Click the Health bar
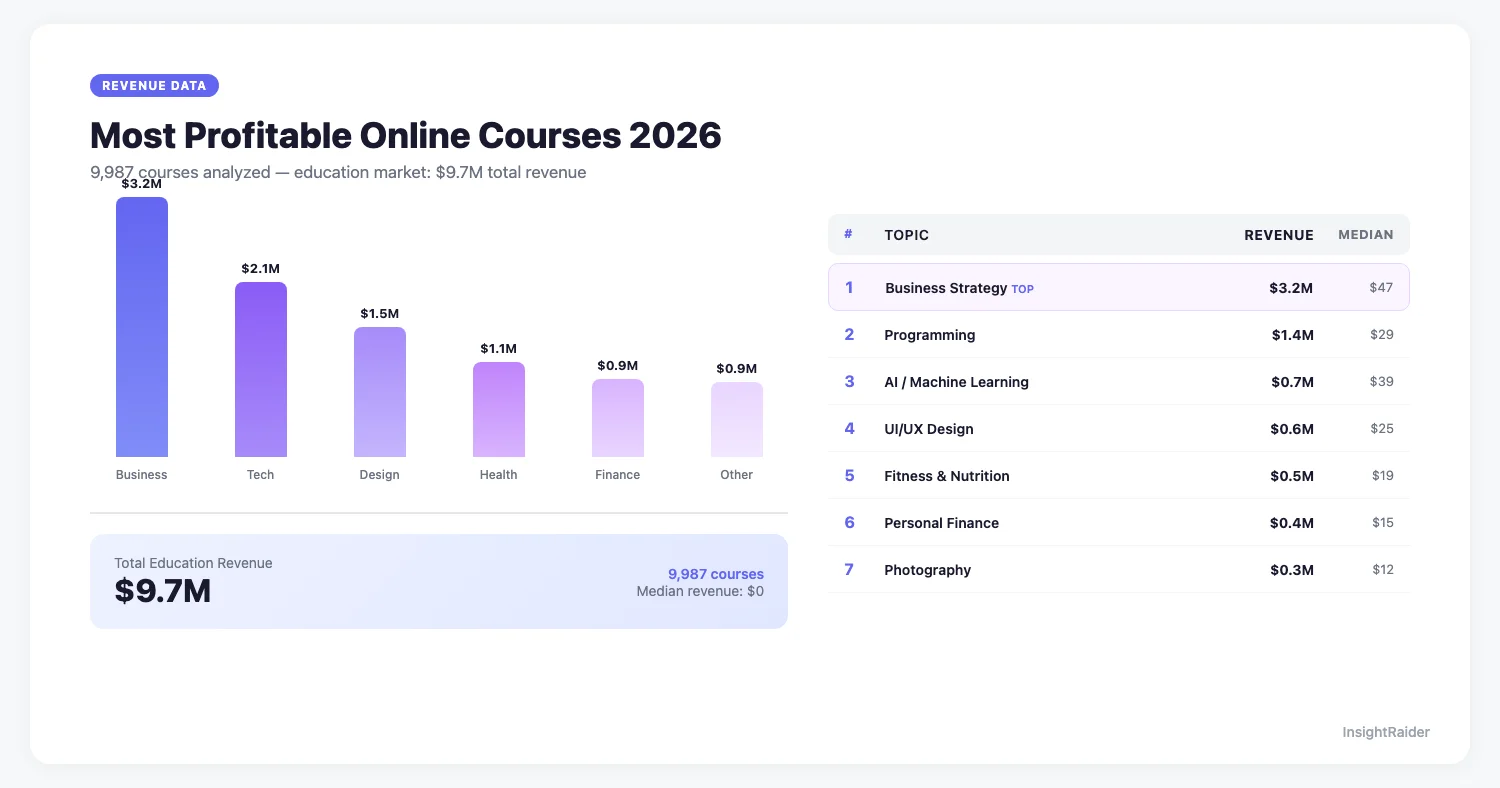 pos(498,408)
